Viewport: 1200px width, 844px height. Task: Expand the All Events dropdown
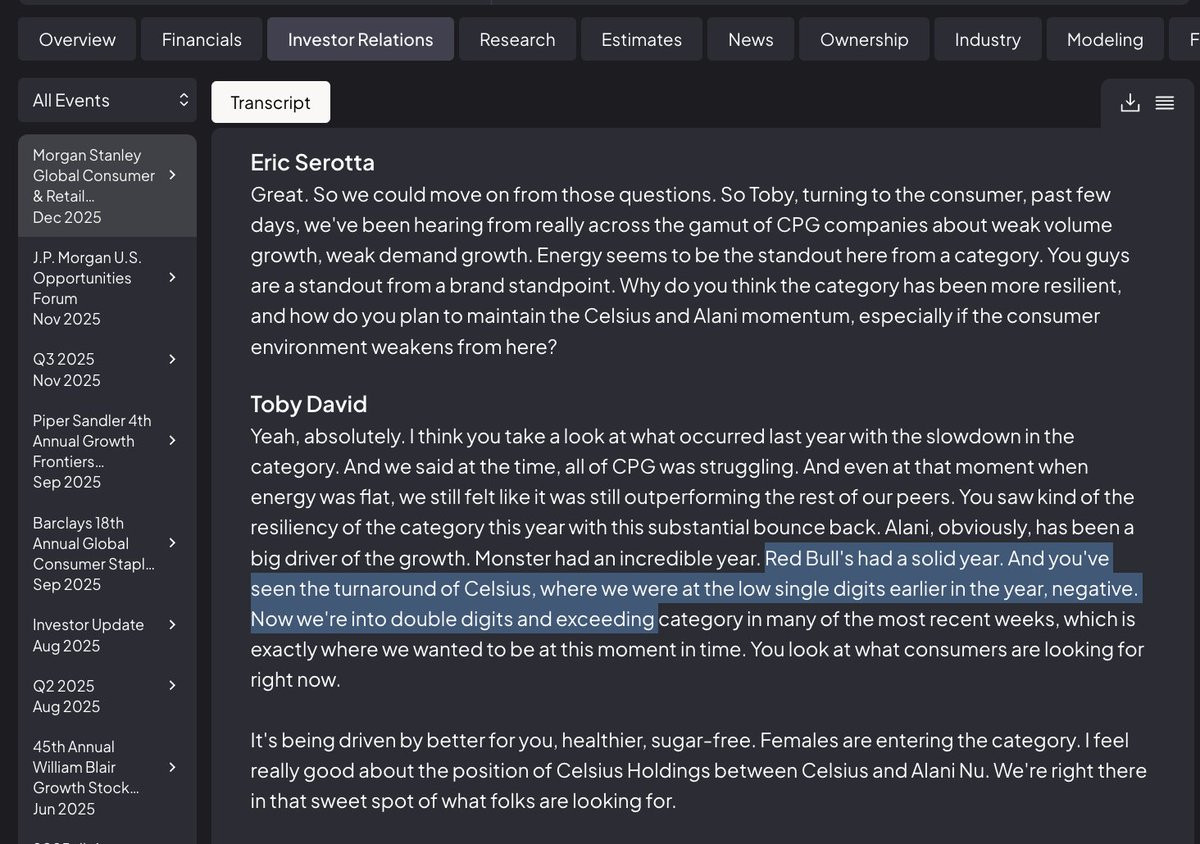coord(108,100)
